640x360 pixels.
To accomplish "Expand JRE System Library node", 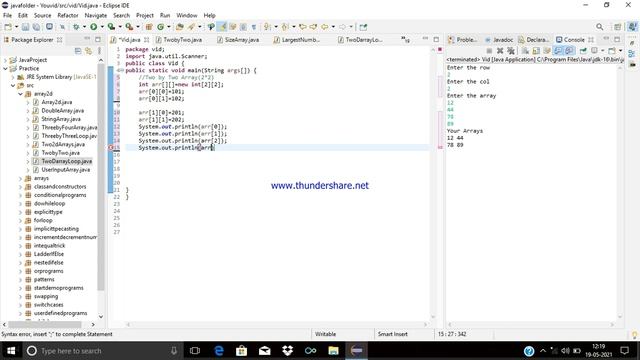I will pyautogui.click(x=13, y=77).
